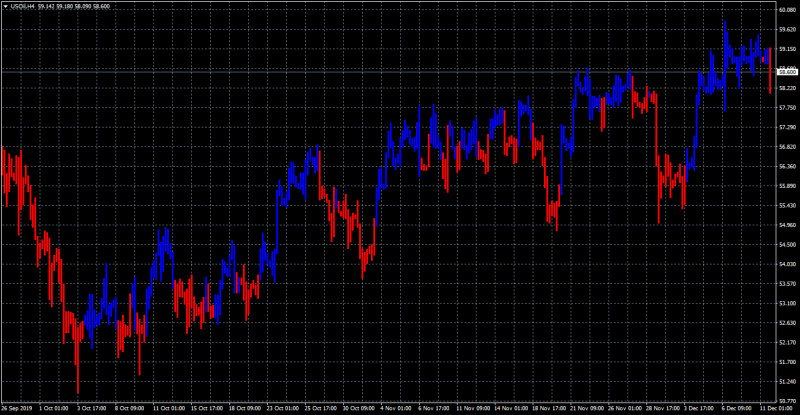Select the 3 Dec 17:00 time label

[x=699, y=408]
